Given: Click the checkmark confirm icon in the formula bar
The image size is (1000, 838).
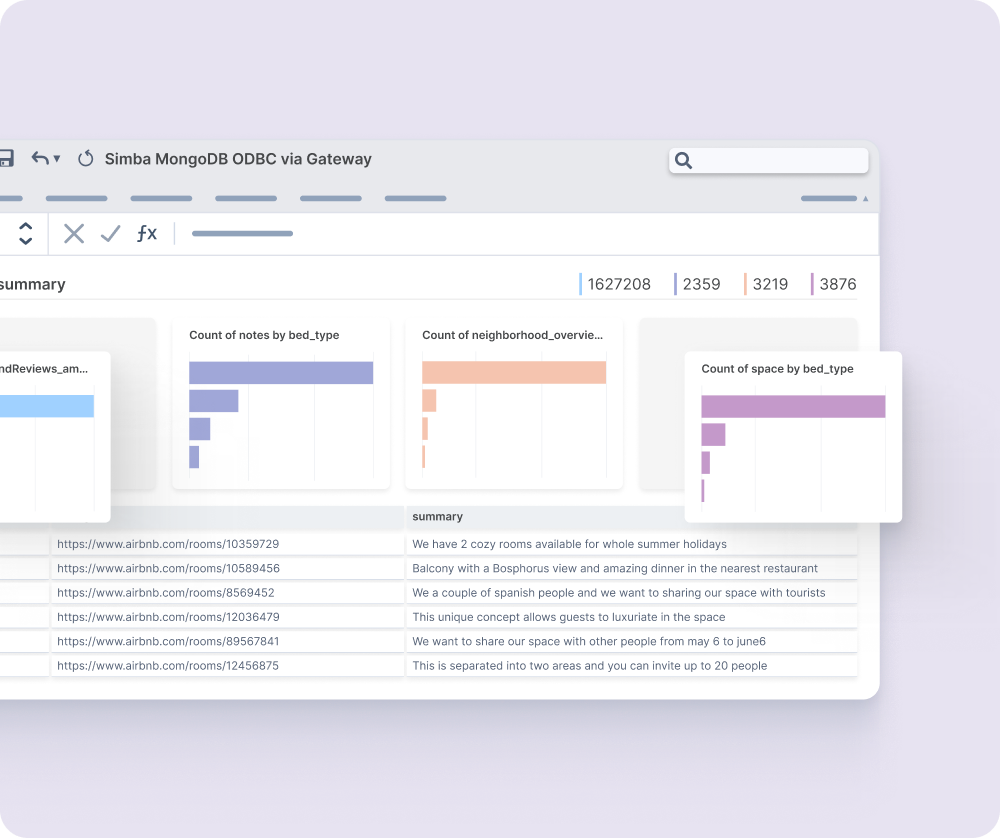Looking at the screenshot, I should click(x=110, y=233).
